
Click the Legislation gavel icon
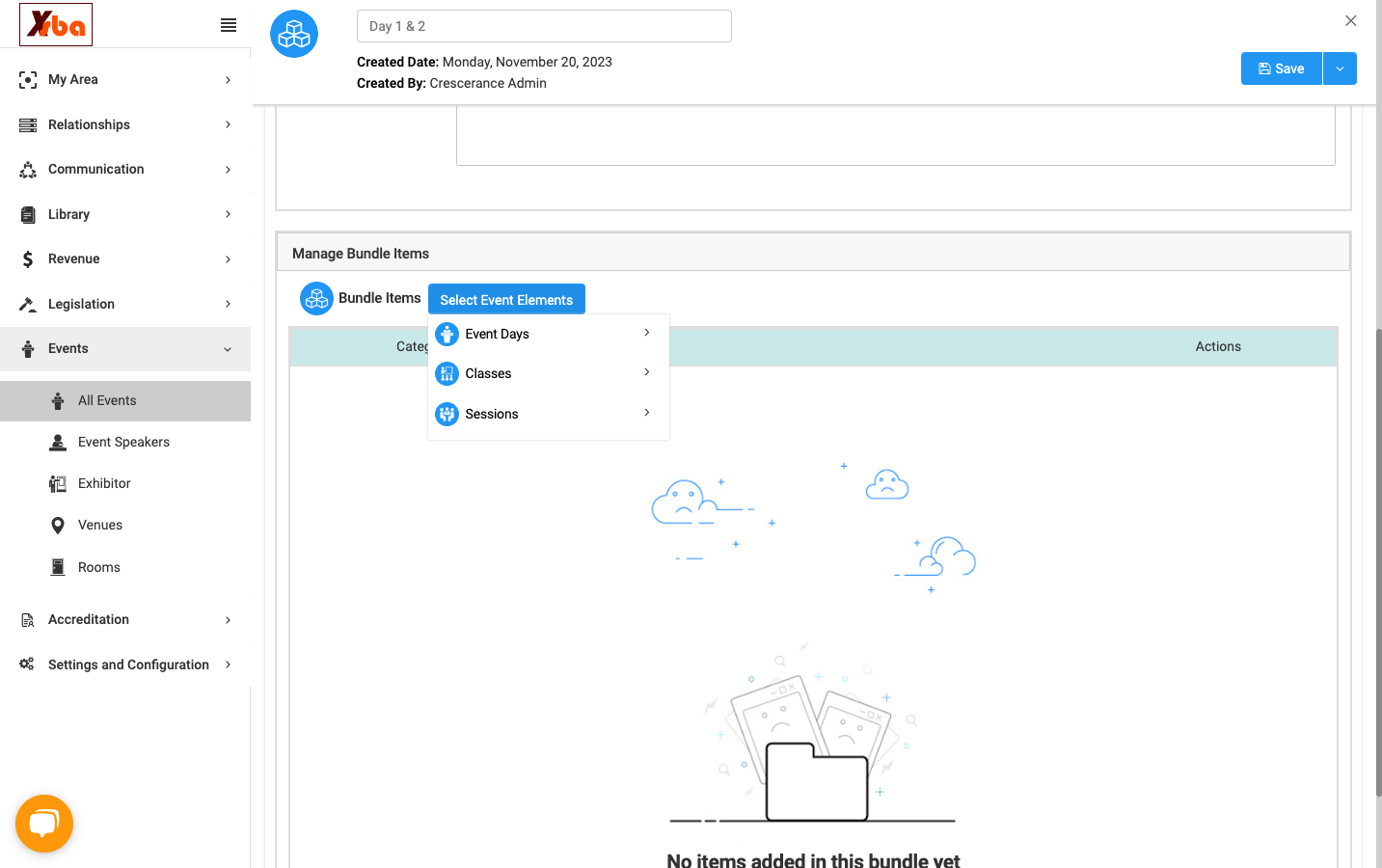point(28,305)
